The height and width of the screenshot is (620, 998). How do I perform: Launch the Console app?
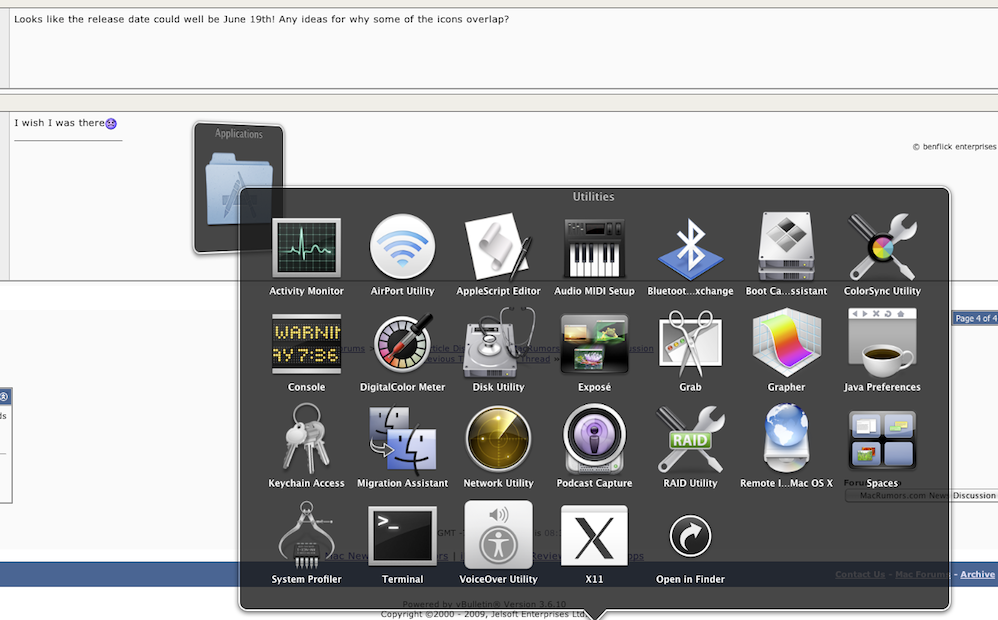point(306,344)
